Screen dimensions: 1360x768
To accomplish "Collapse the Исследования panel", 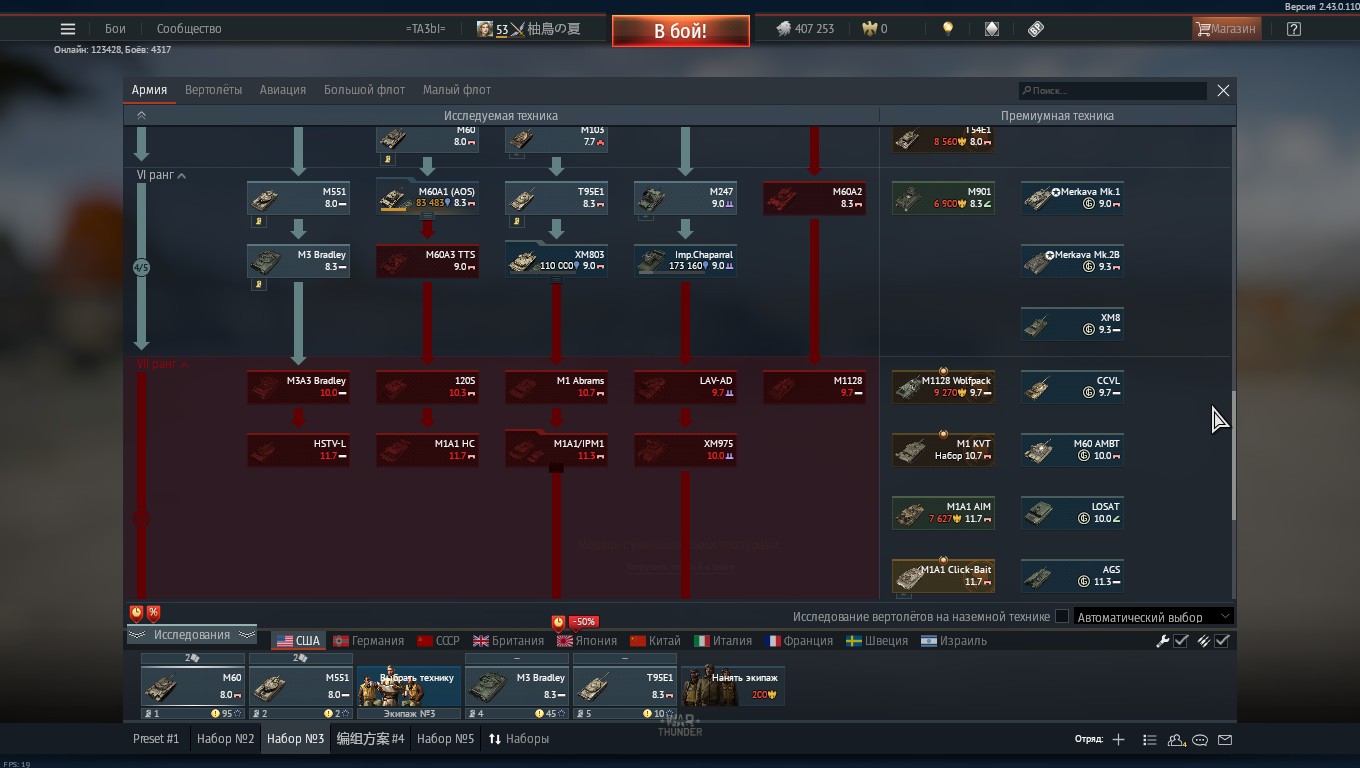I will (x=191, y=635).
